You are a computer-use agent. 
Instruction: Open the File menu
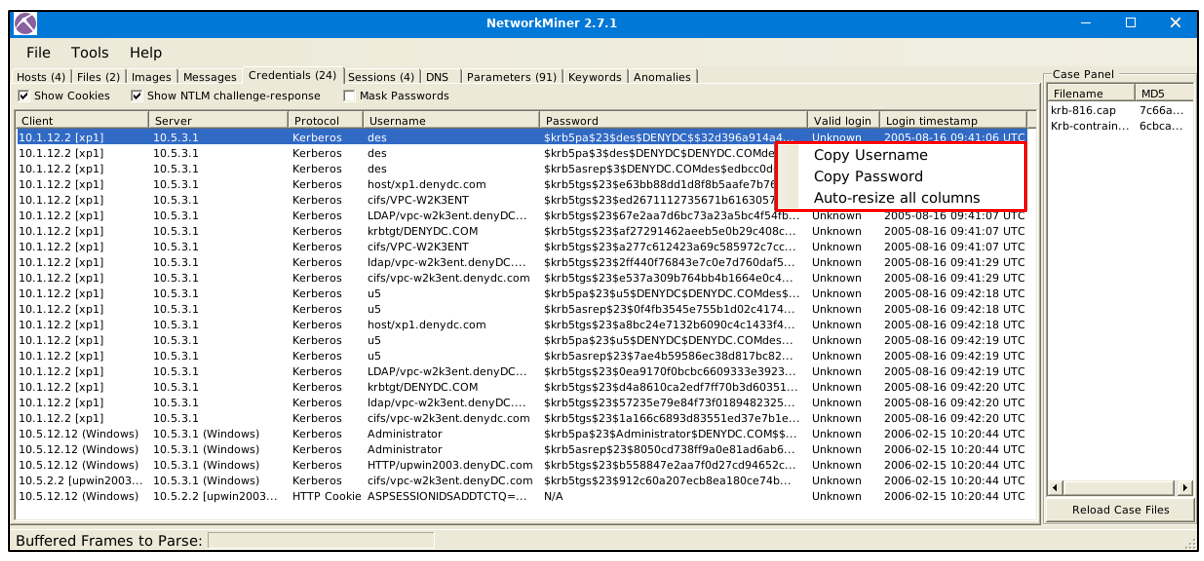(38, 52)
